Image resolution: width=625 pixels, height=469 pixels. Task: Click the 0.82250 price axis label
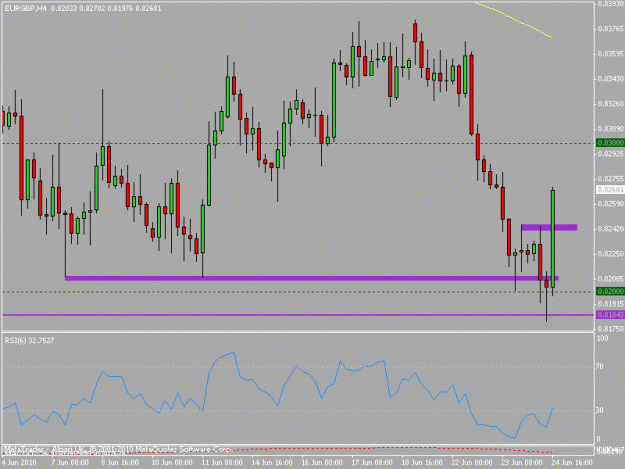pyautogui.click(x=611, y=254)
